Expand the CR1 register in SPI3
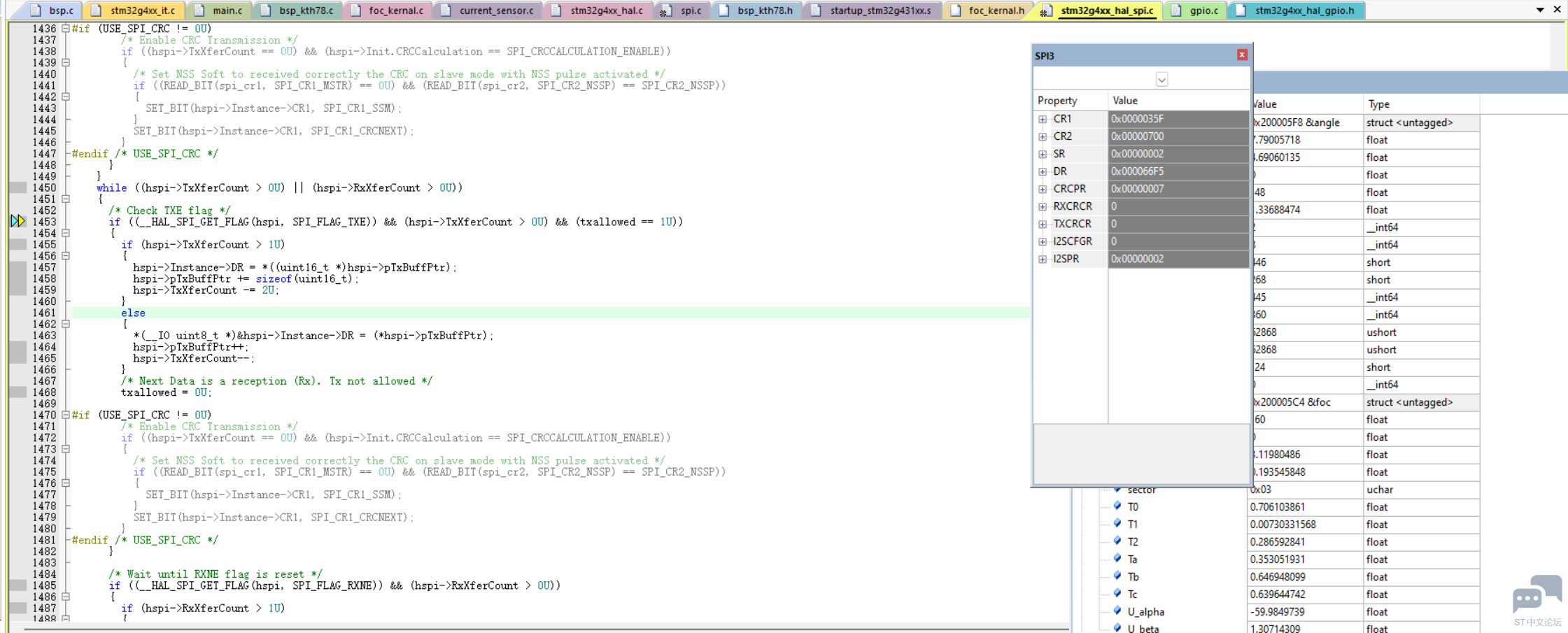Image resolution: width=1568 pixels, height=633 pixels. click(1043, 119)
